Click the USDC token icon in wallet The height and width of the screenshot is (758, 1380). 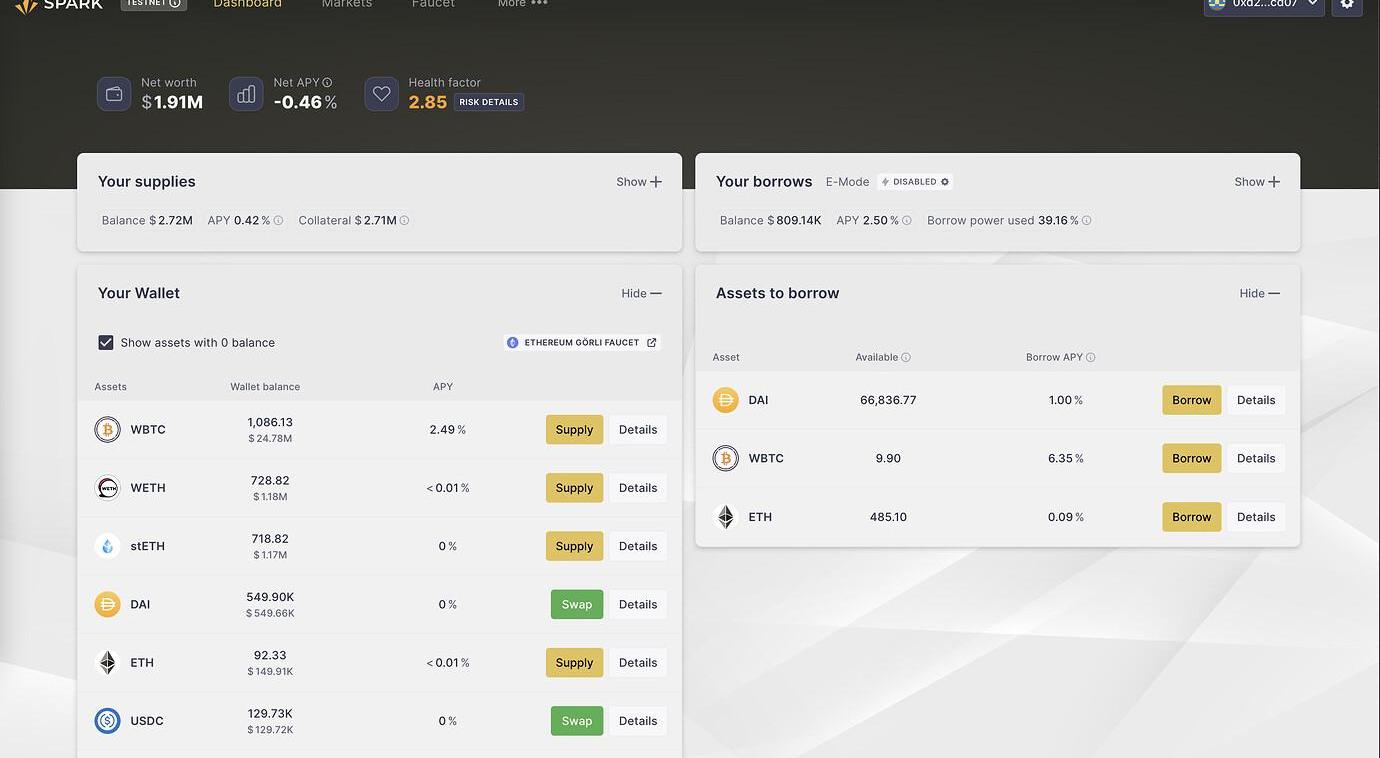107,721
